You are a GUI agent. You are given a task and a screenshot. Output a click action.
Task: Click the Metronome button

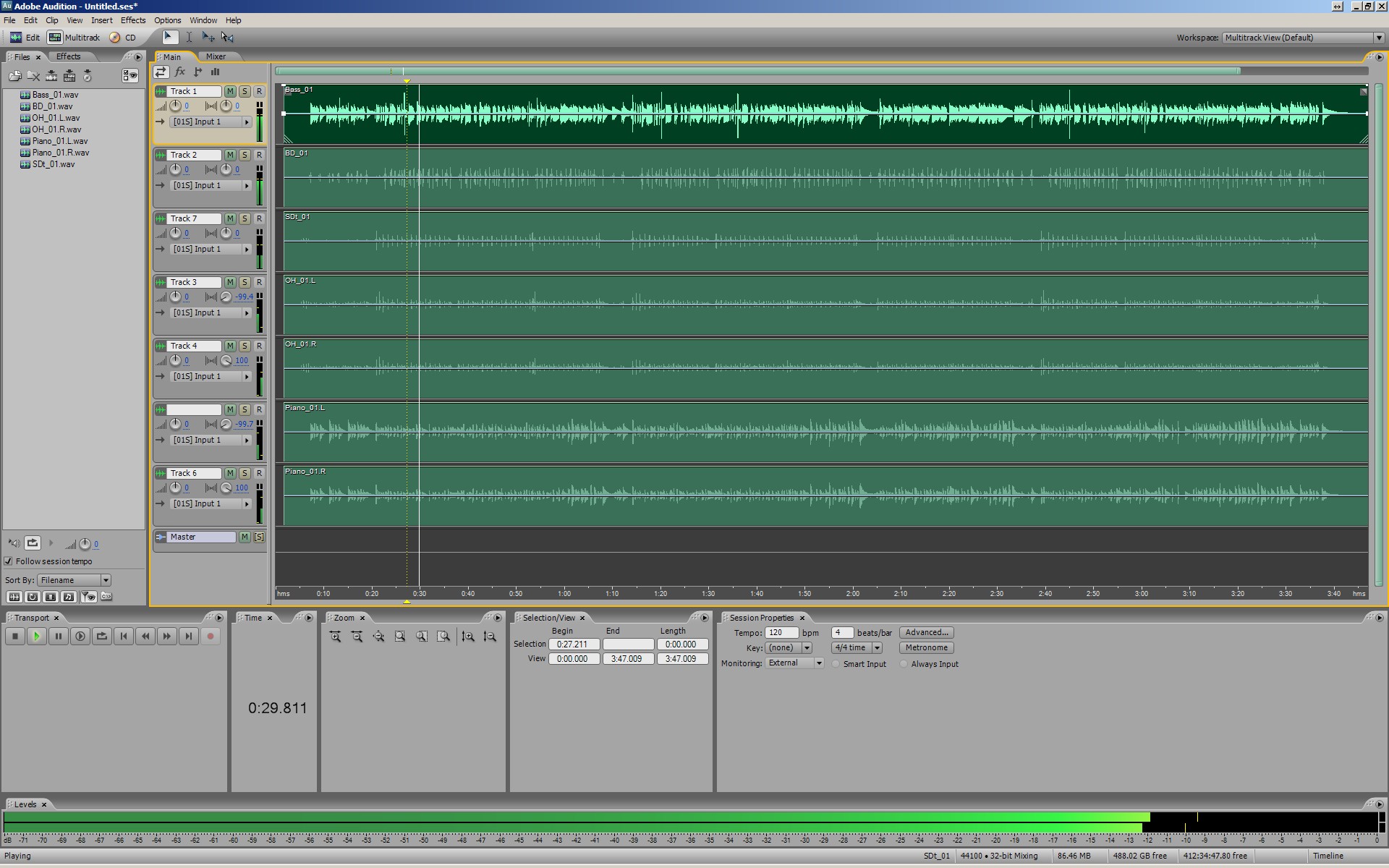(926, 648)
